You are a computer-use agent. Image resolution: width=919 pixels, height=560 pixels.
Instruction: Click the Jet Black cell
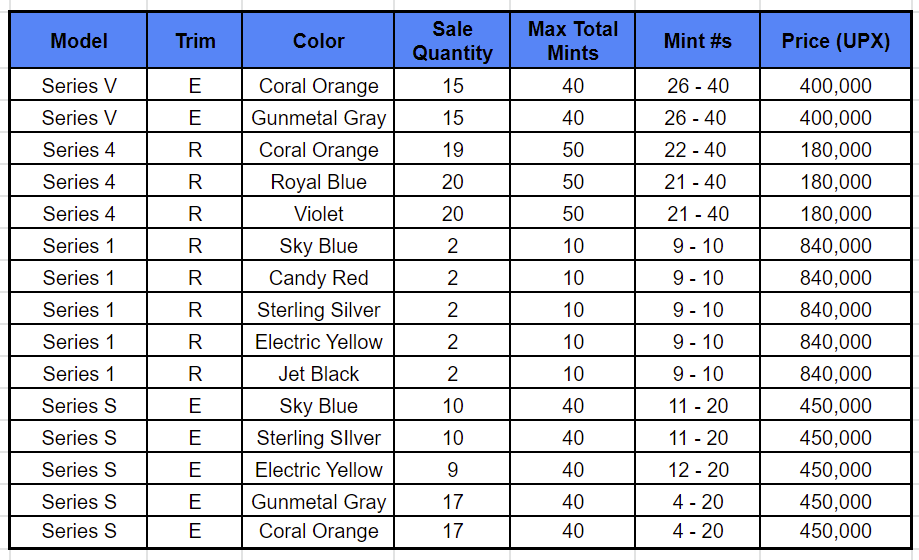pos(318,374)
